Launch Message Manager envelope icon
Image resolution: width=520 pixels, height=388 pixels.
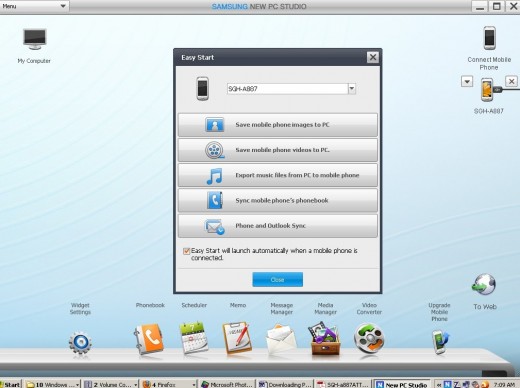pos(281,340)
